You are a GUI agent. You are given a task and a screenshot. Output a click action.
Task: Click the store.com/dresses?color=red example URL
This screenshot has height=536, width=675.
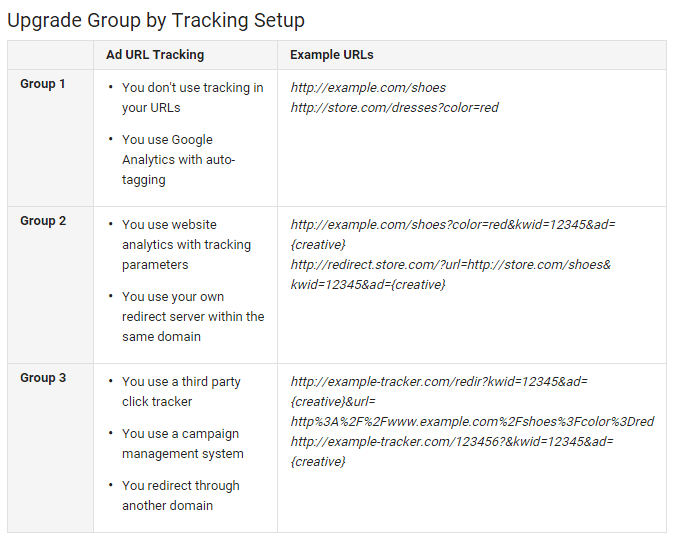(394, 108)
